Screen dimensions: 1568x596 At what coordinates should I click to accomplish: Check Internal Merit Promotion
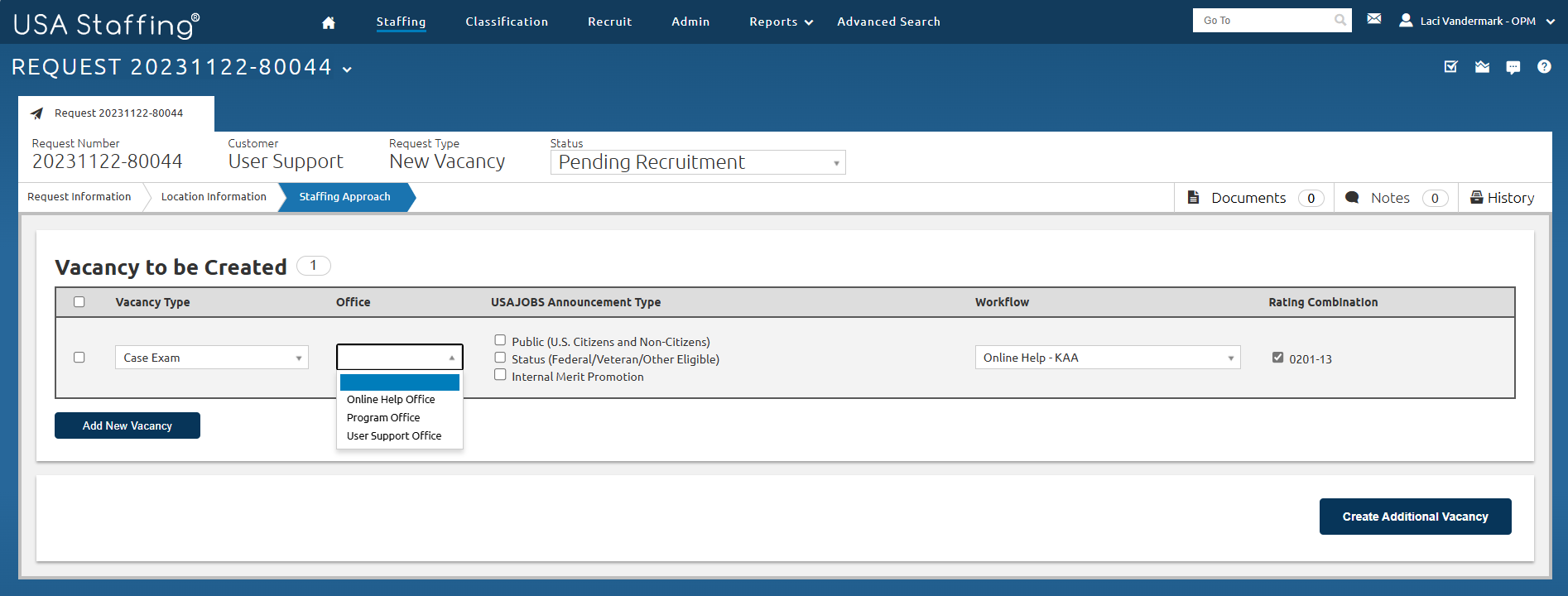[500, 375]
